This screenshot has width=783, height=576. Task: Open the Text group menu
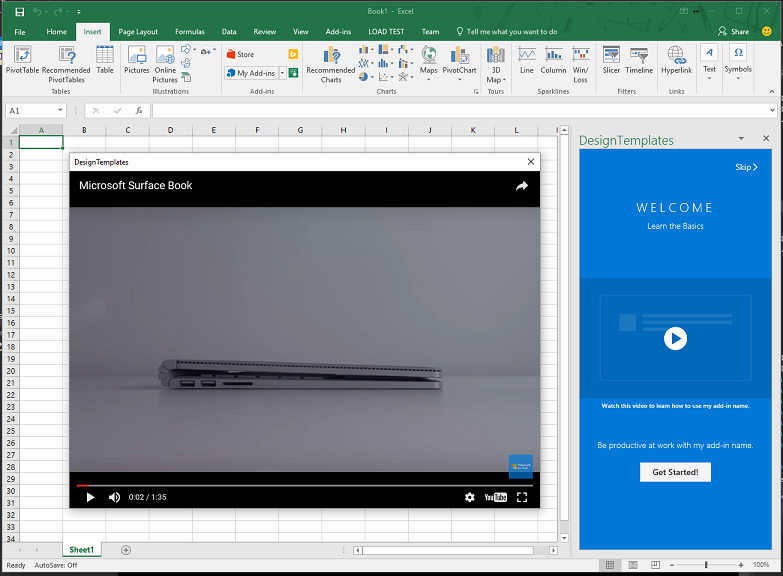[x=710, y=62]
